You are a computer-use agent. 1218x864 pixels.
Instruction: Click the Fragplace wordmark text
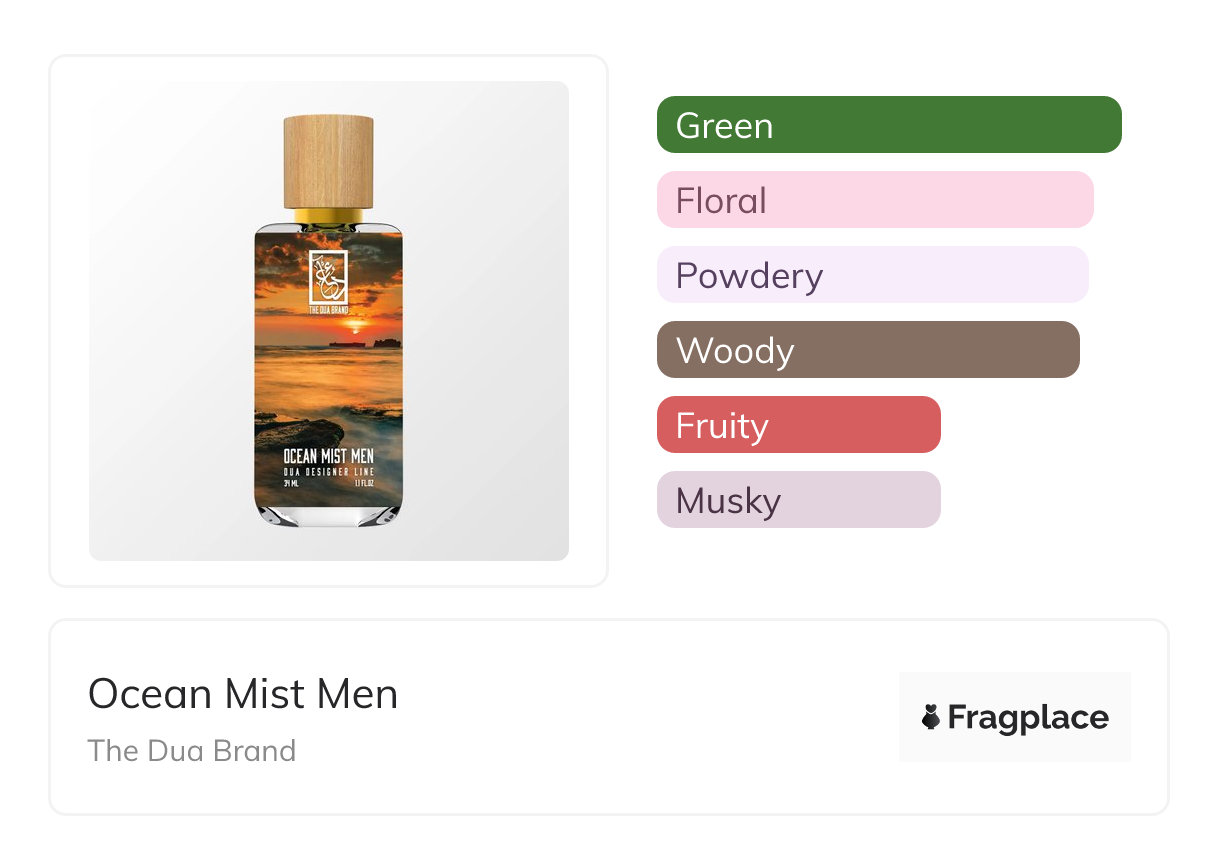pos(1028,717)
